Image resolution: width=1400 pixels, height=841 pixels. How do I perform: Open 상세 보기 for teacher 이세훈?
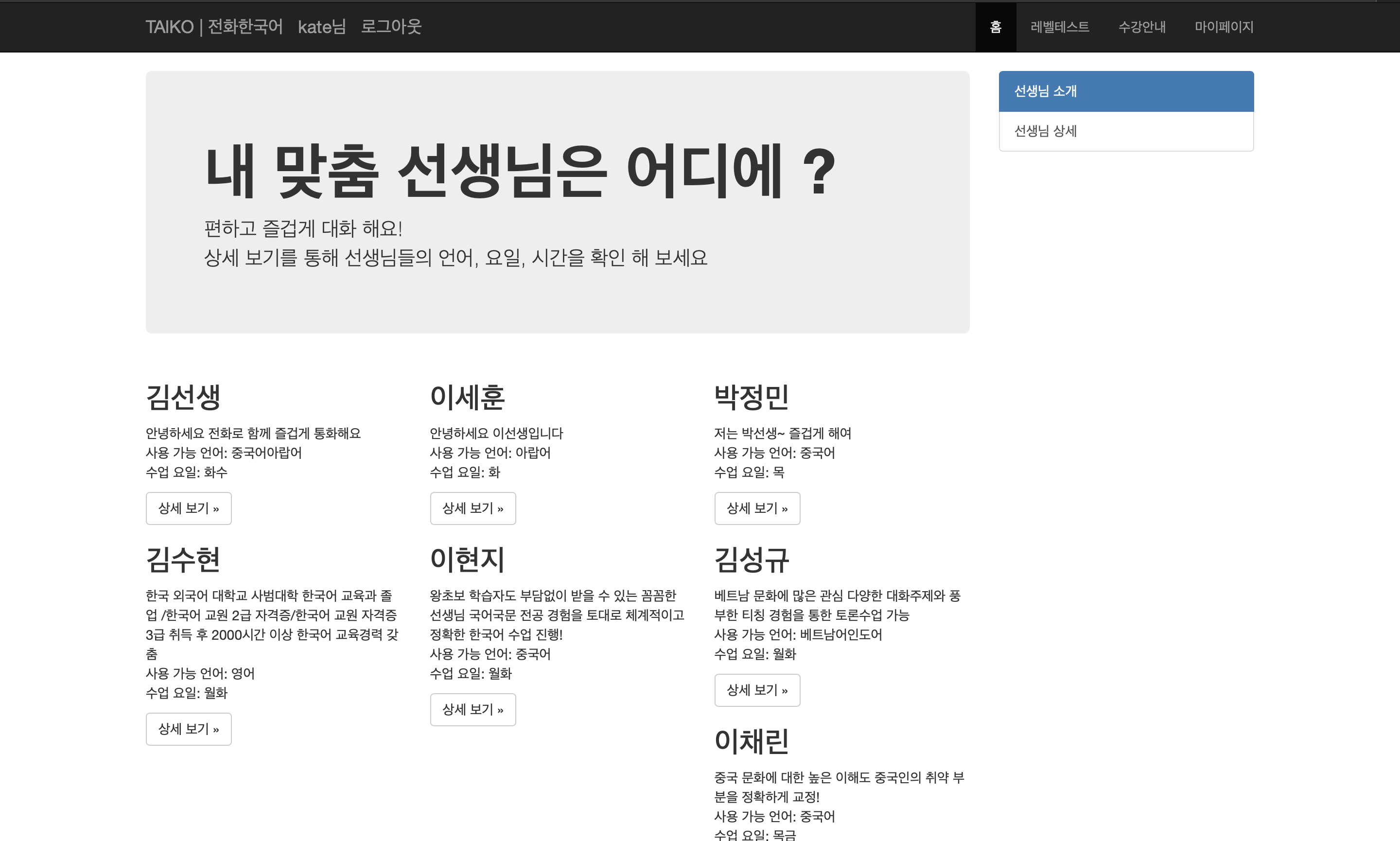click(x=472, y=508)
